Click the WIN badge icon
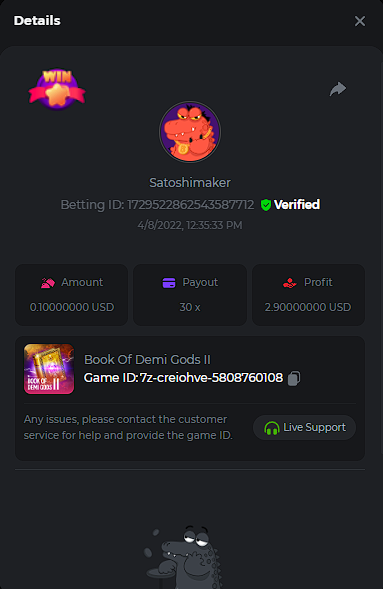This screenshot has width=383, height=589. pyautogui.click(x=57, y=89)
